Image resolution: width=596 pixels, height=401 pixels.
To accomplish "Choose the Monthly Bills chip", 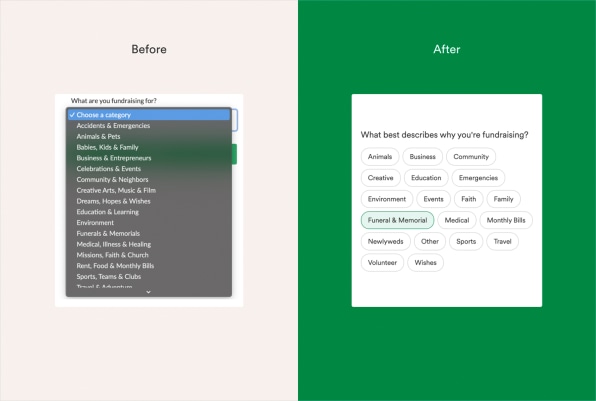I will click(506, 220).
